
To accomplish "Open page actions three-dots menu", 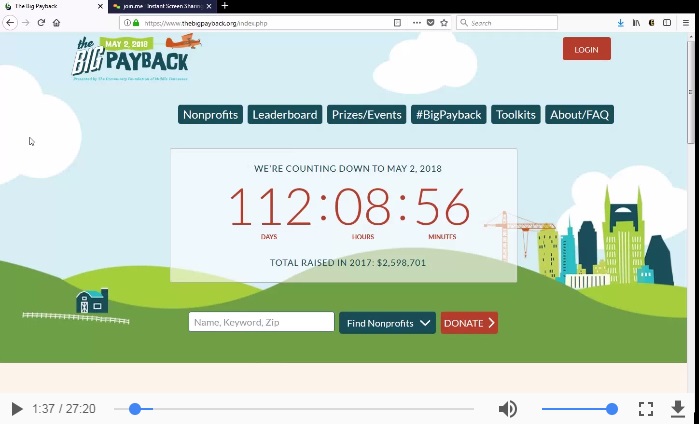I will (416, 23).
